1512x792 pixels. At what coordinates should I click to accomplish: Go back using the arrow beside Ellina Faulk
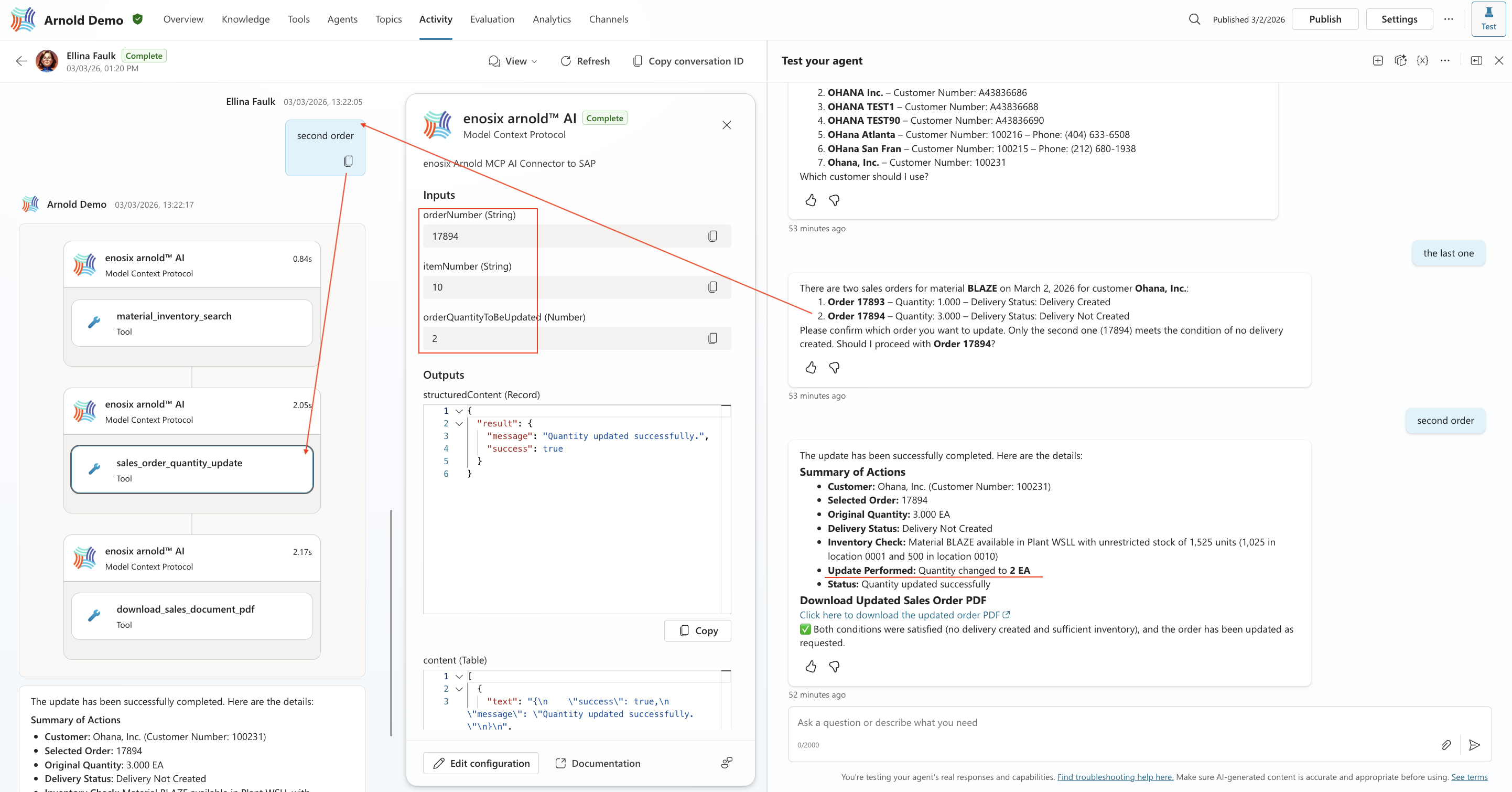click(x=21, y=61)
